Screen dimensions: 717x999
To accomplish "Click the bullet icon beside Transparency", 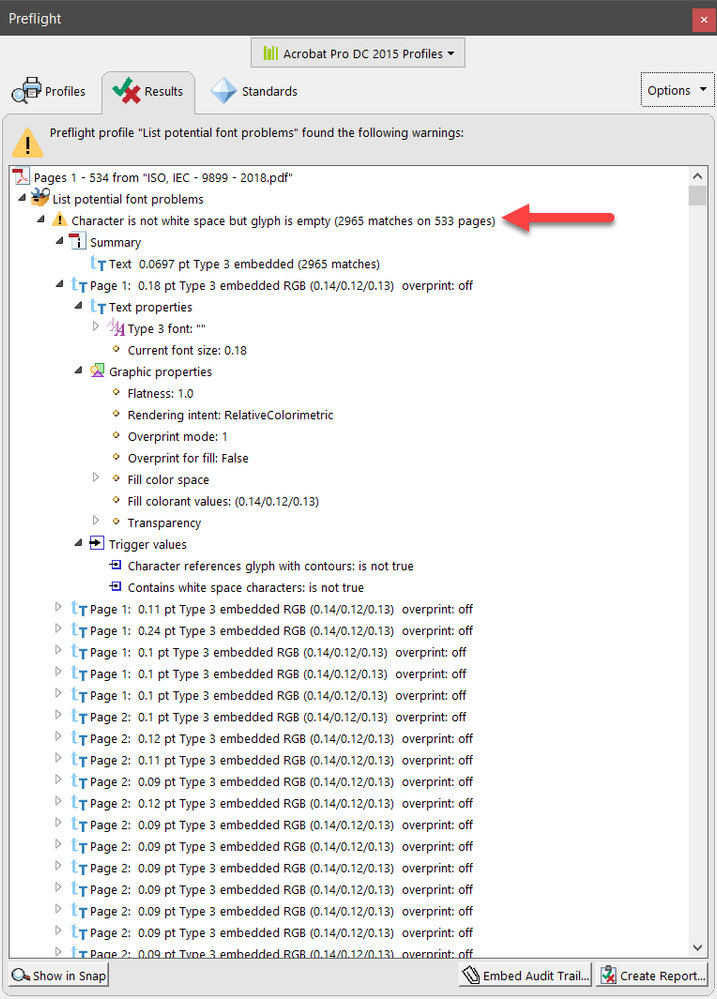I will point(116,522).
